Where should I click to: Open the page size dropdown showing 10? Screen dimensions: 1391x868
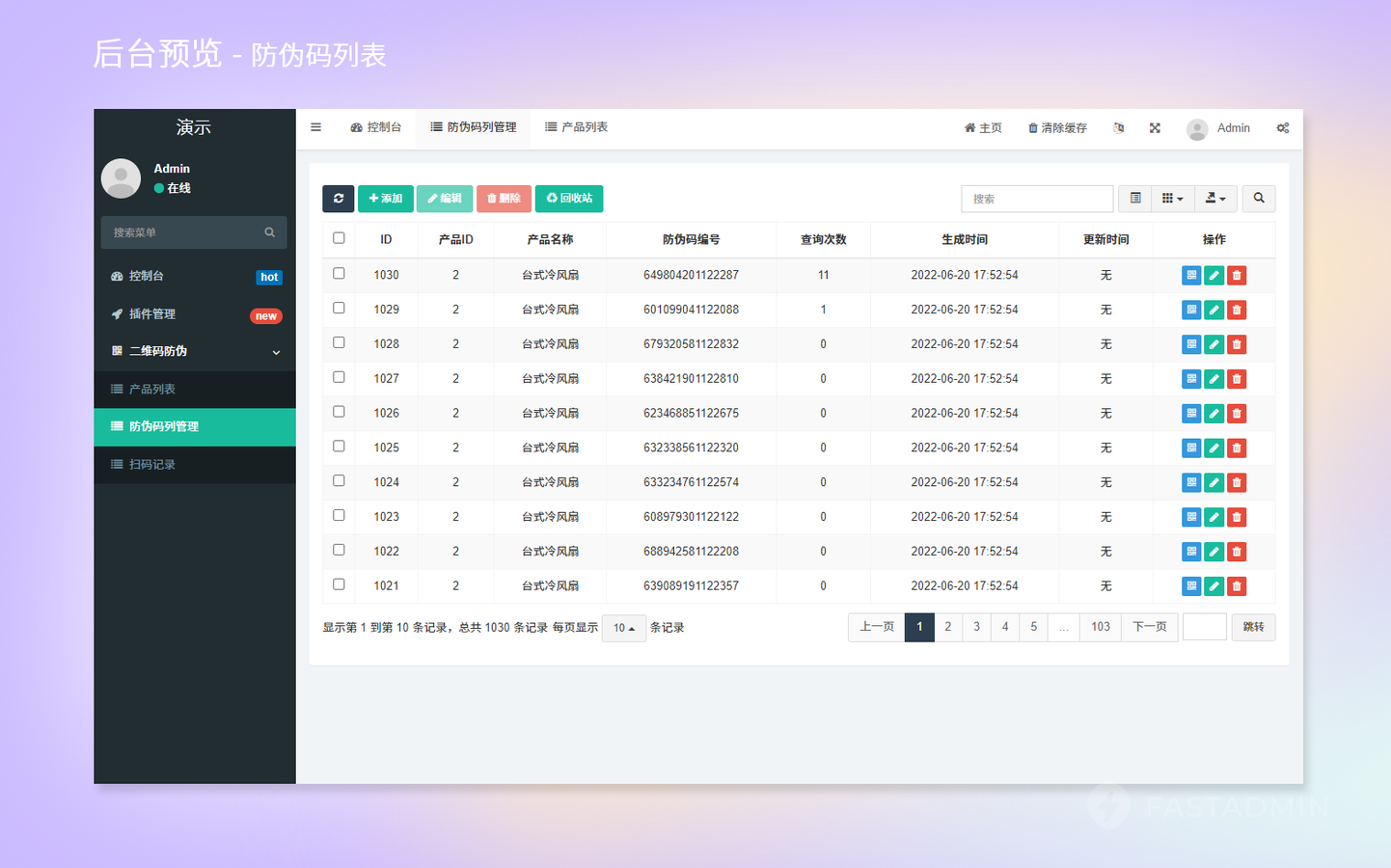[x=623, y=628]
